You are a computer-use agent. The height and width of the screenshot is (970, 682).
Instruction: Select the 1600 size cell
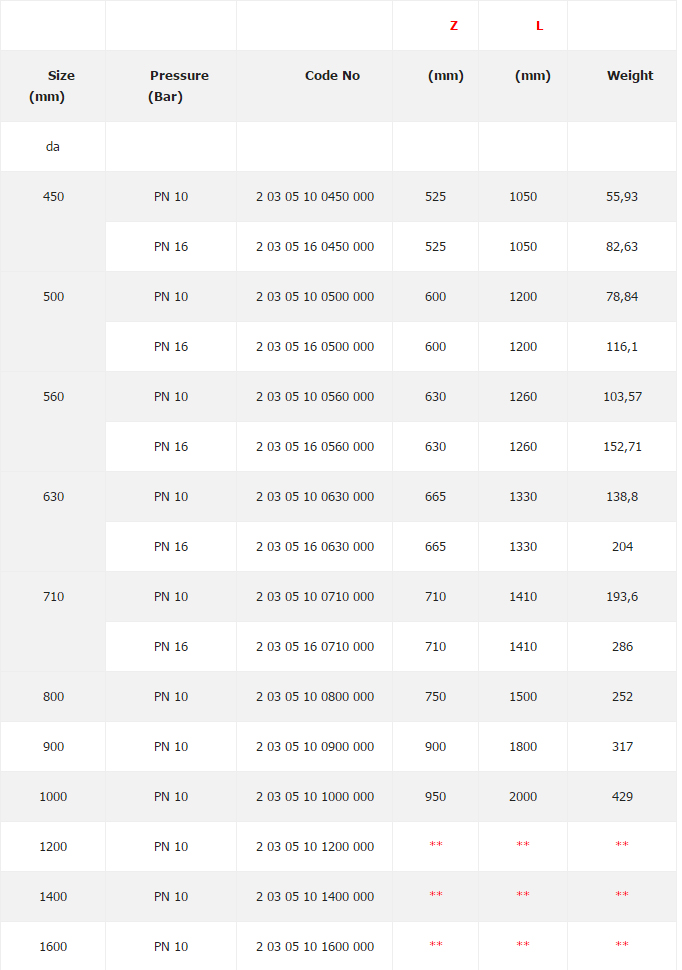(54, 947)
